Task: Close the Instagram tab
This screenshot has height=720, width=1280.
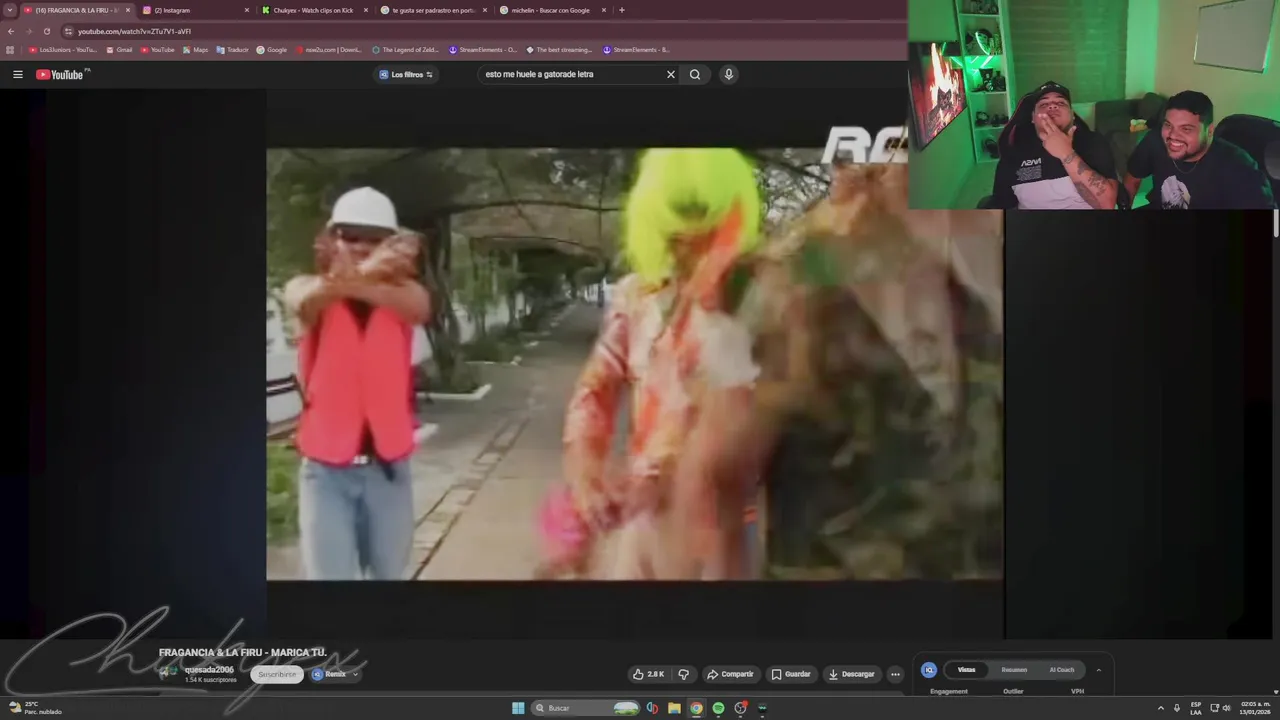Action: (x=247, y=10)
